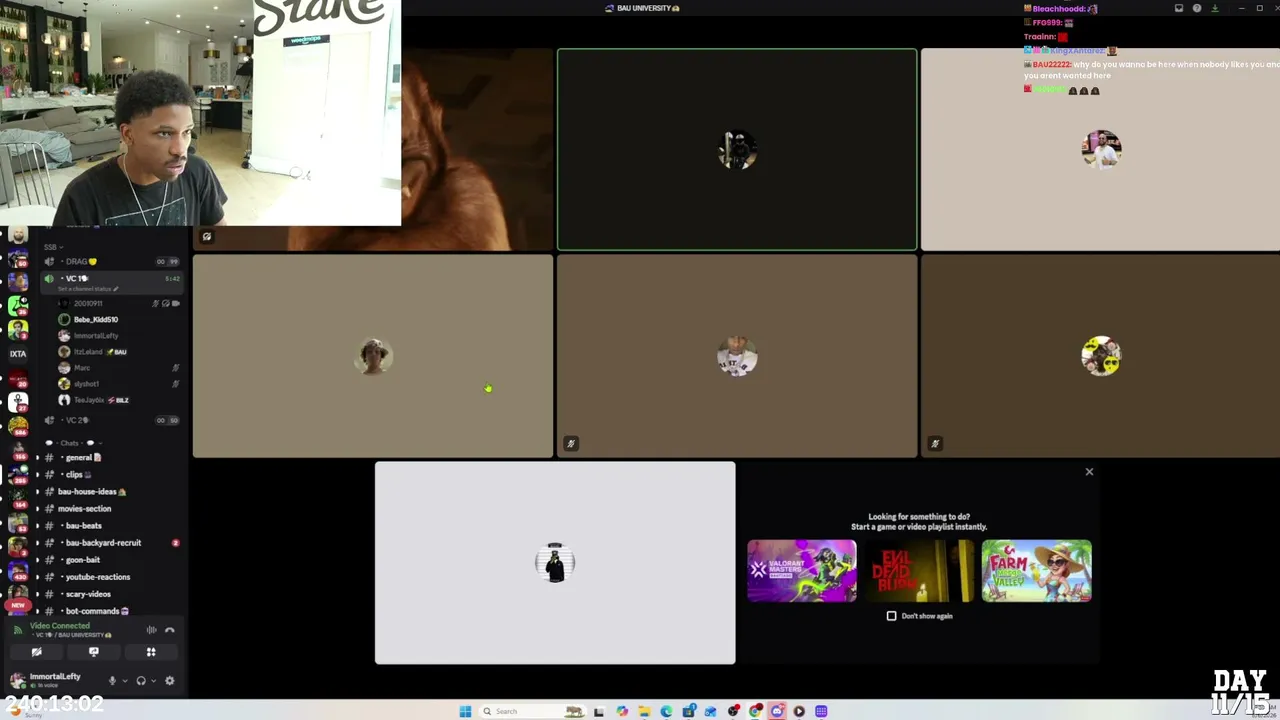
Task: Expand bau-beats thread arrow
Action: click(x=38, y=526)
